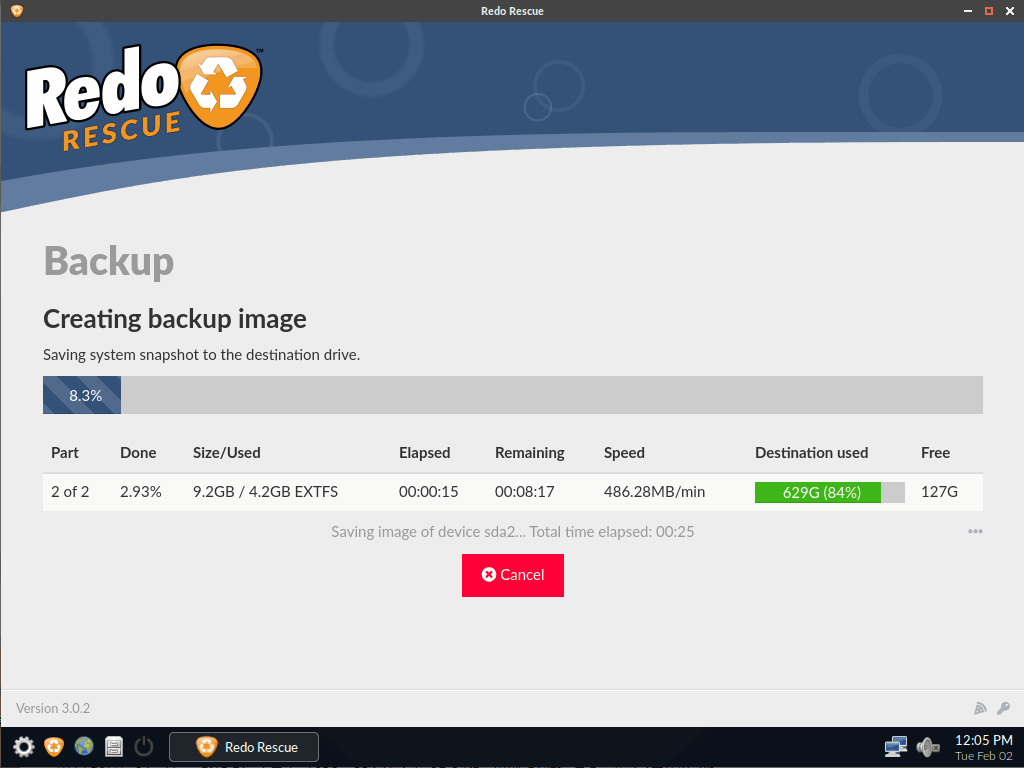Click the Done column header
The width and height of the screenshot is (1024, 768).
point(138,453)
